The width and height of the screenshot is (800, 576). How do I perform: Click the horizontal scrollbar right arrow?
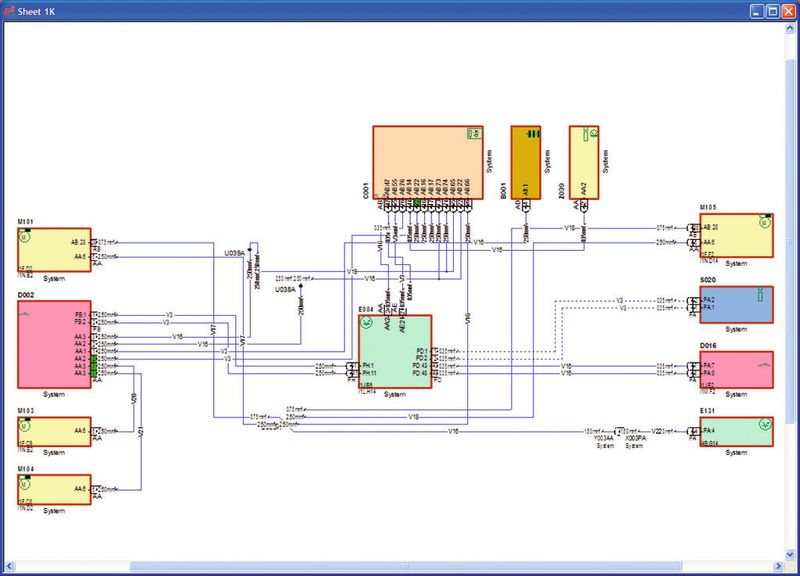click(779, 566)
